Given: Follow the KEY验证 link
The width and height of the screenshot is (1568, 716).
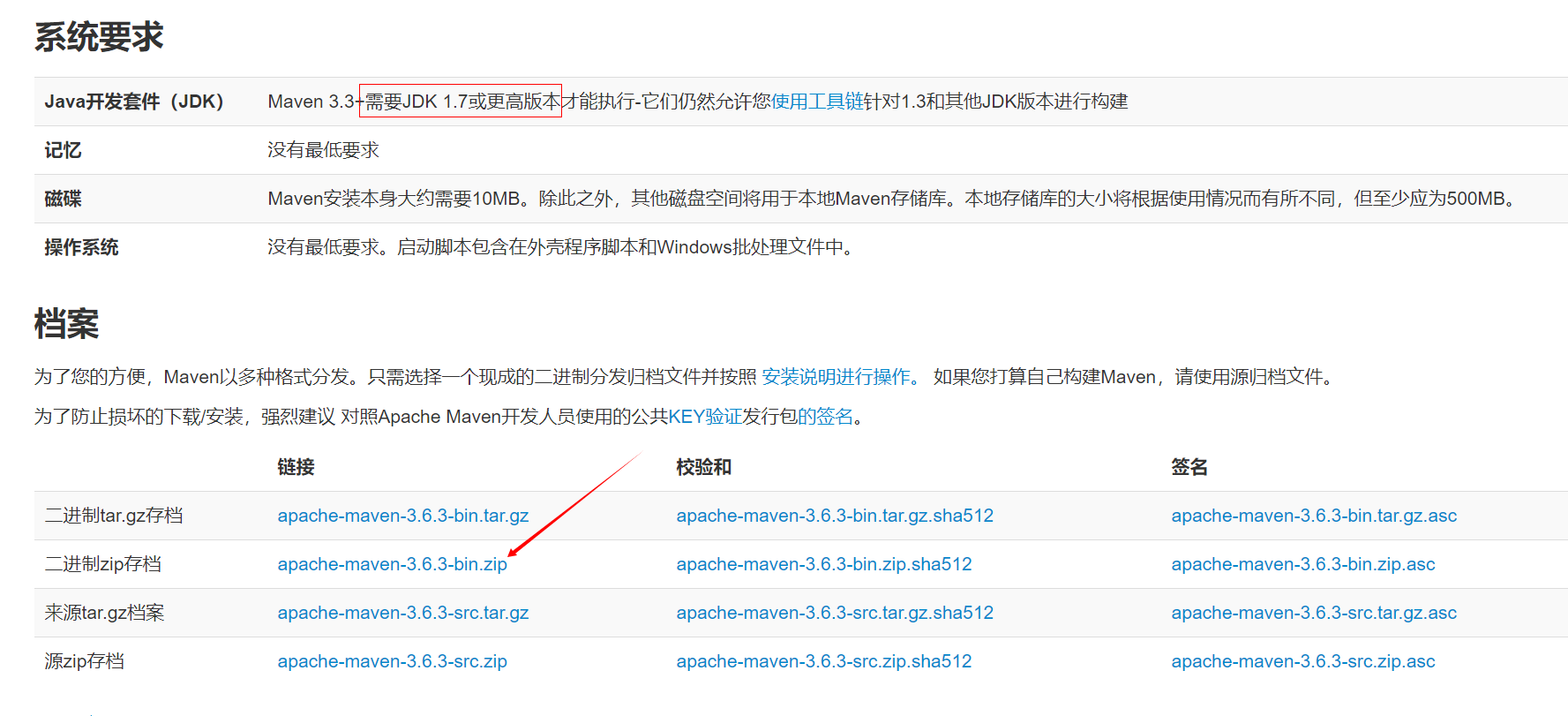Looking at the screenshot, I should pyautogui.click(x=705, y=417).
